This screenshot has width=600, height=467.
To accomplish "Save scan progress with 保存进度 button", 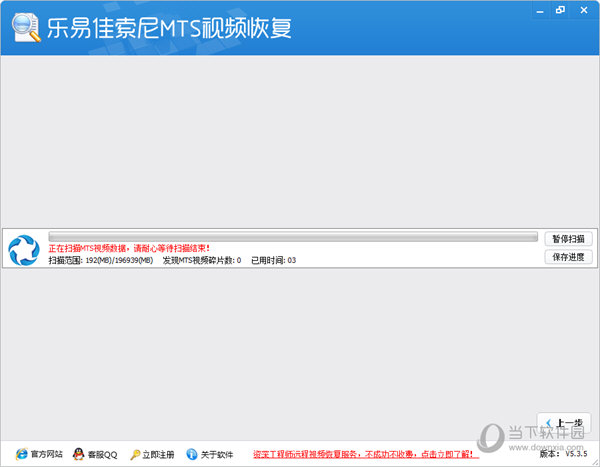I will point(568,257).
